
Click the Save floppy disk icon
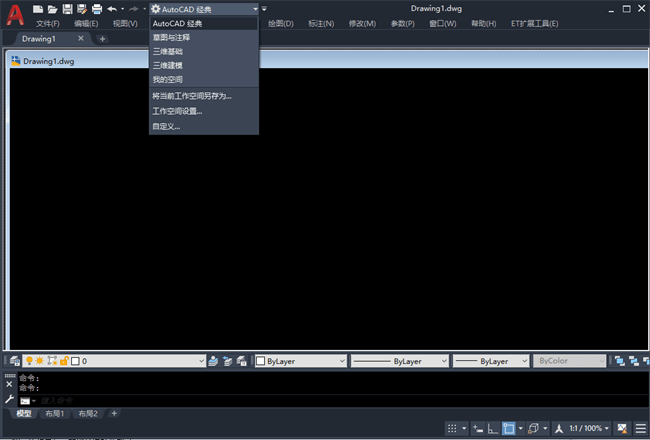tap(67, 9)
